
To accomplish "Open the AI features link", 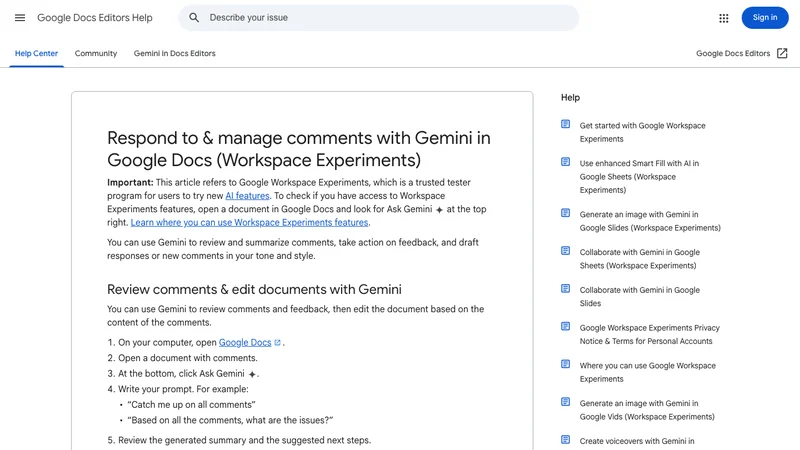I will pyautogui.click(x=247, y=196).
